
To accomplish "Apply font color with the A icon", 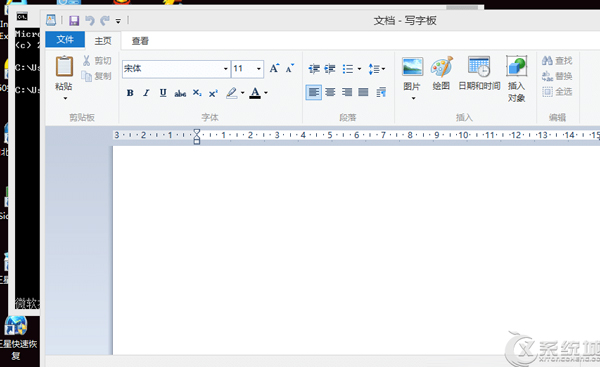I will click(255, 93).
